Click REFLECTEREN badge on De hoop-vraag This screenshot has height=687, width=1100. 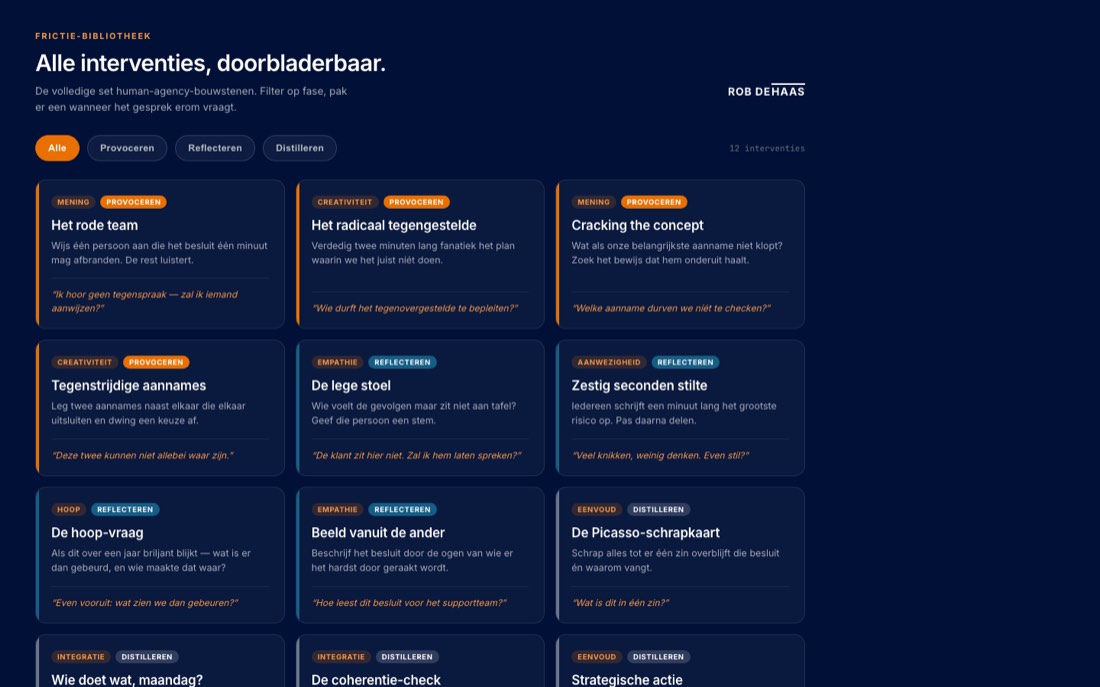[x=125, y=509]
